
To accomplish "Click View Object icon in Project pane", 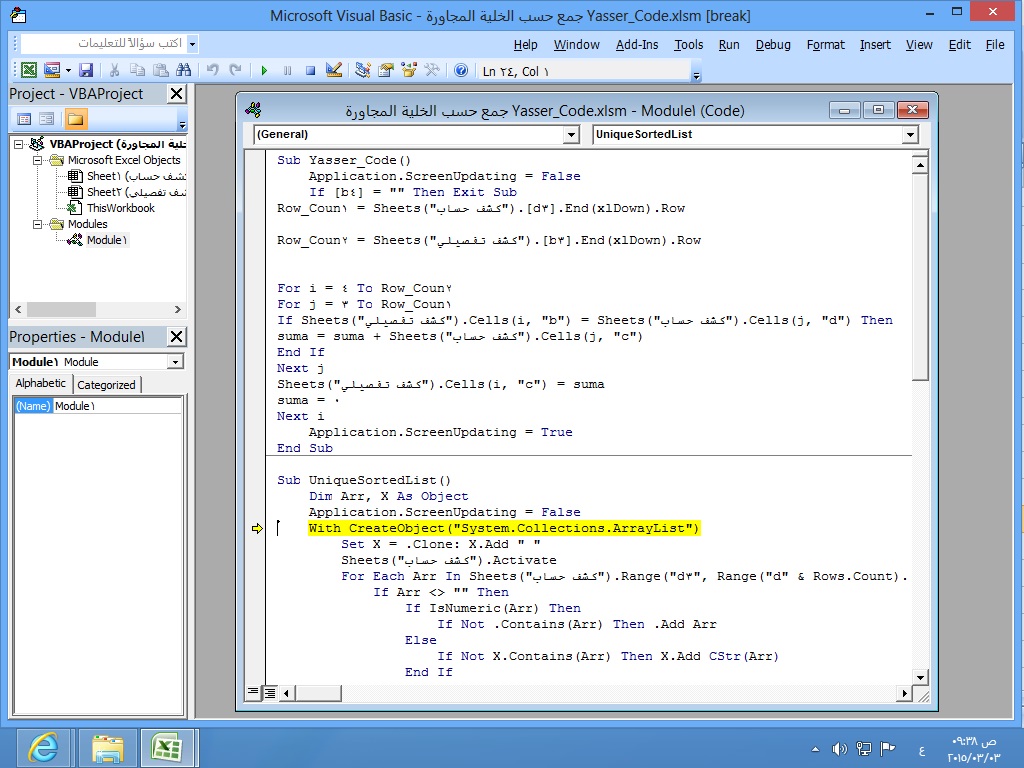I will [47, 119].
